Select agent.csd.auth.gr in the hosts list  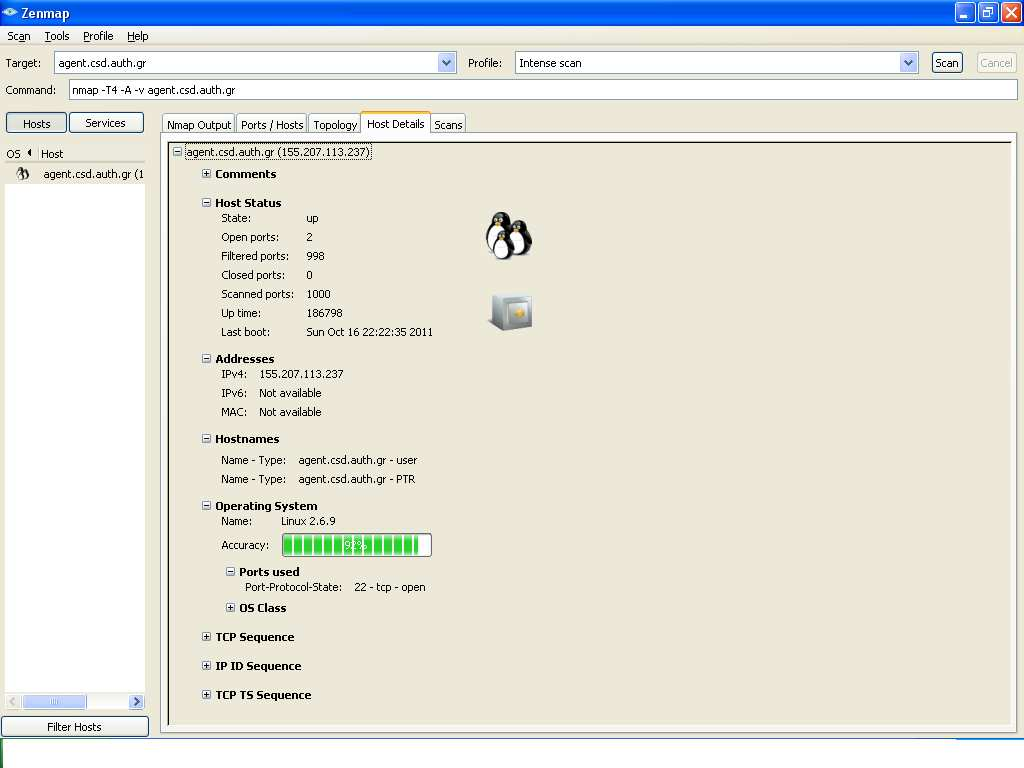(93, 174)
